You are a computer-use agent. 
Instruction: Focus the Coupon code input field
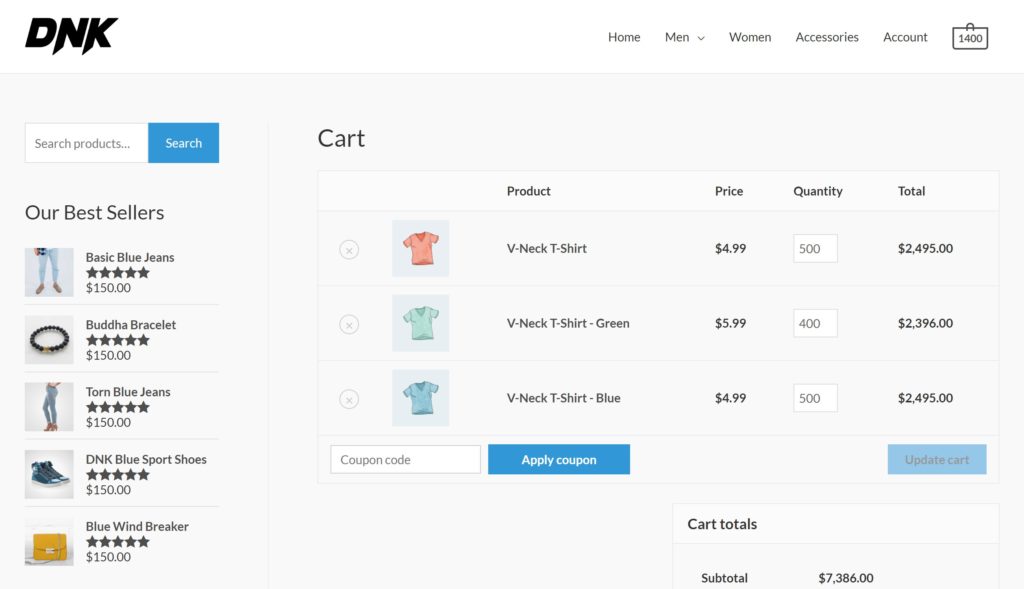pyautogui.click(x=406, y=460)
